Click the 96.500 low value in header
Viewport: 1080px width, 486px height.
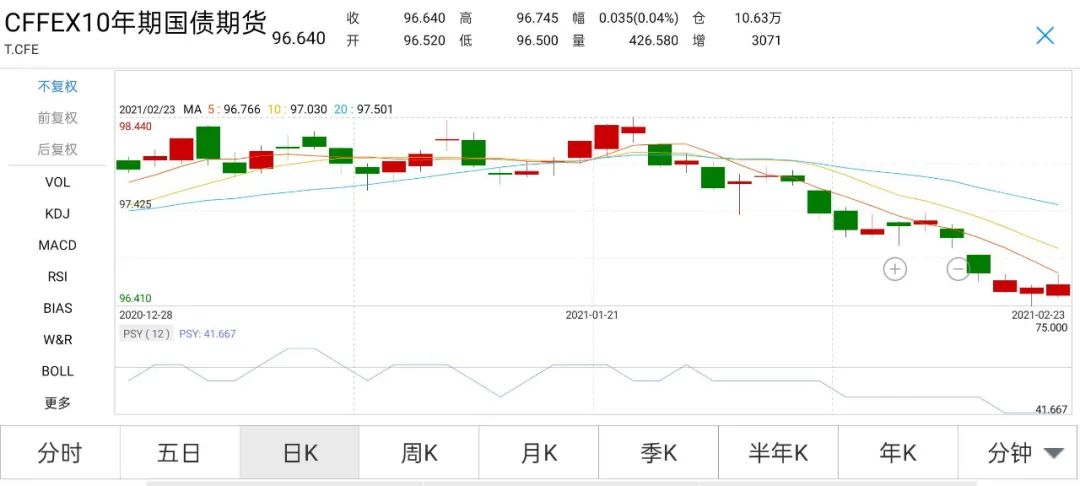pos(537,41)
